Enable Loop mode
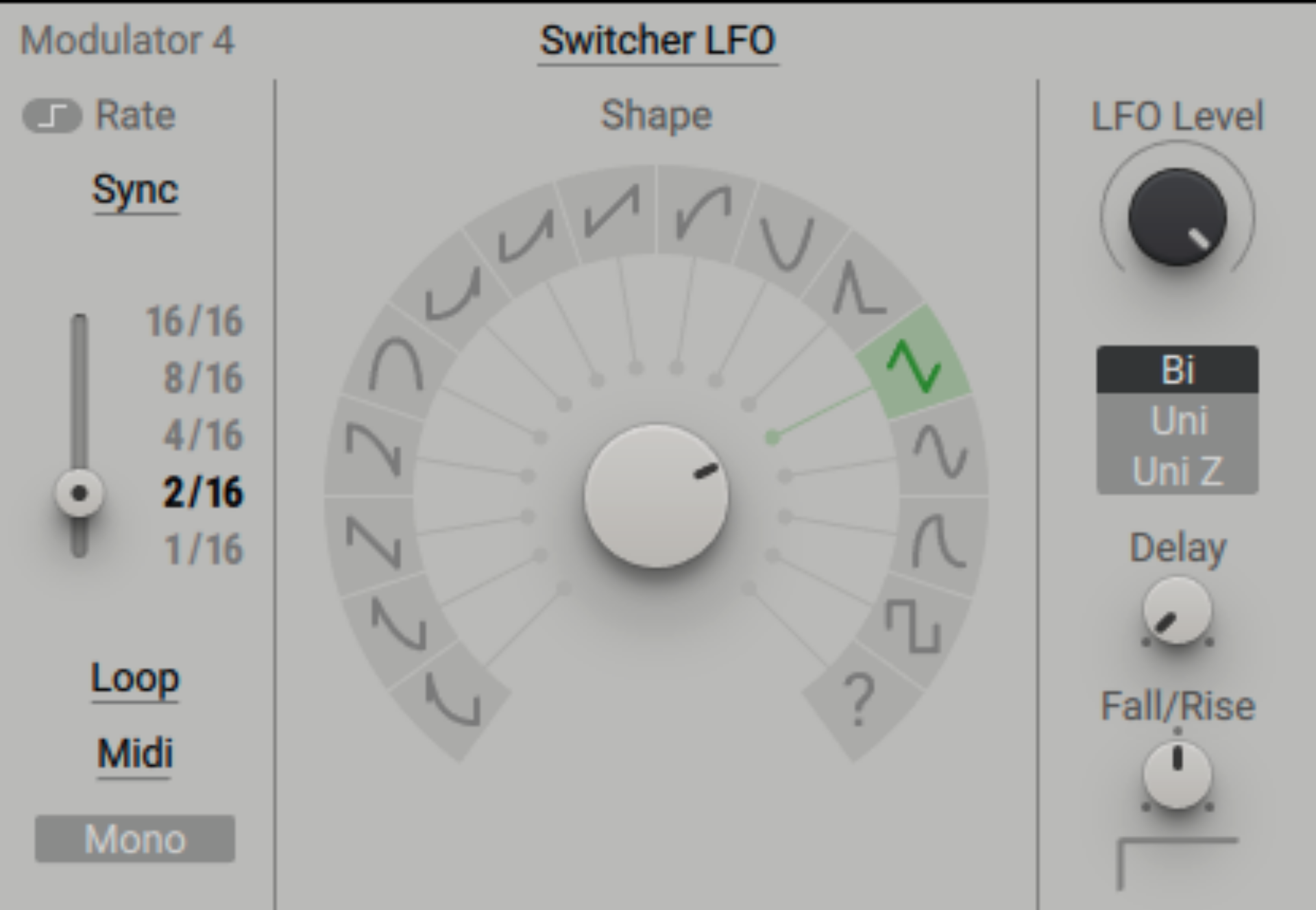Viewport: 1316px width, 910px height. point(134,680)
